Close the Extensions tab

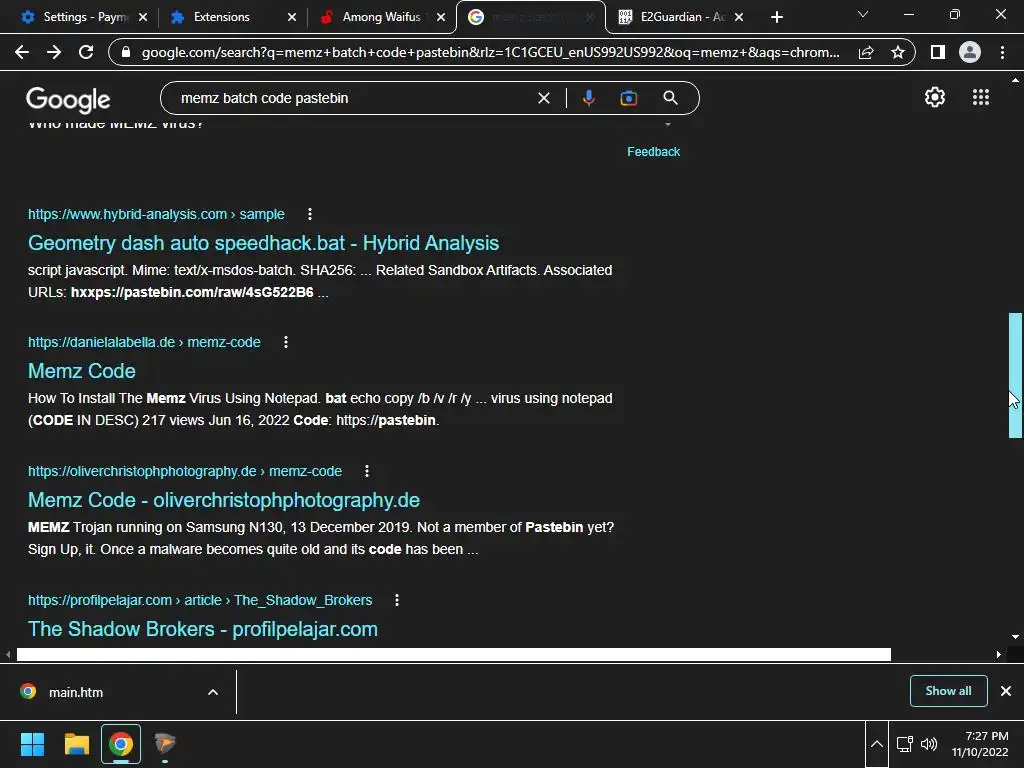tap(292, 17)
